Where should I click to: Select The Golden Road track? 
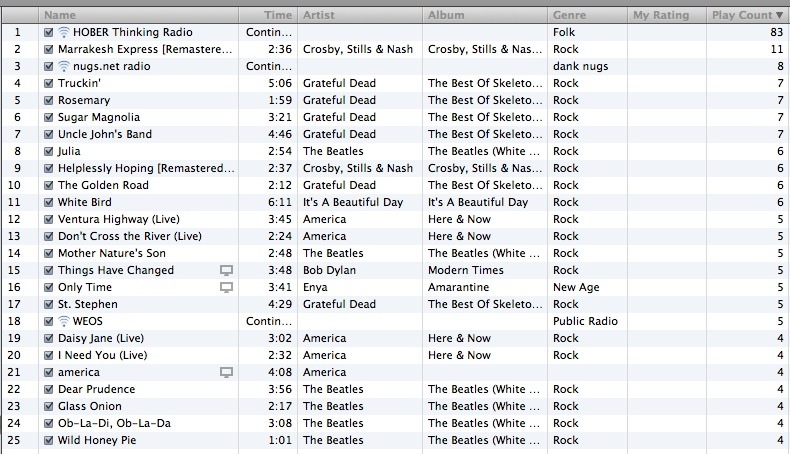click(x=103, y=185)
